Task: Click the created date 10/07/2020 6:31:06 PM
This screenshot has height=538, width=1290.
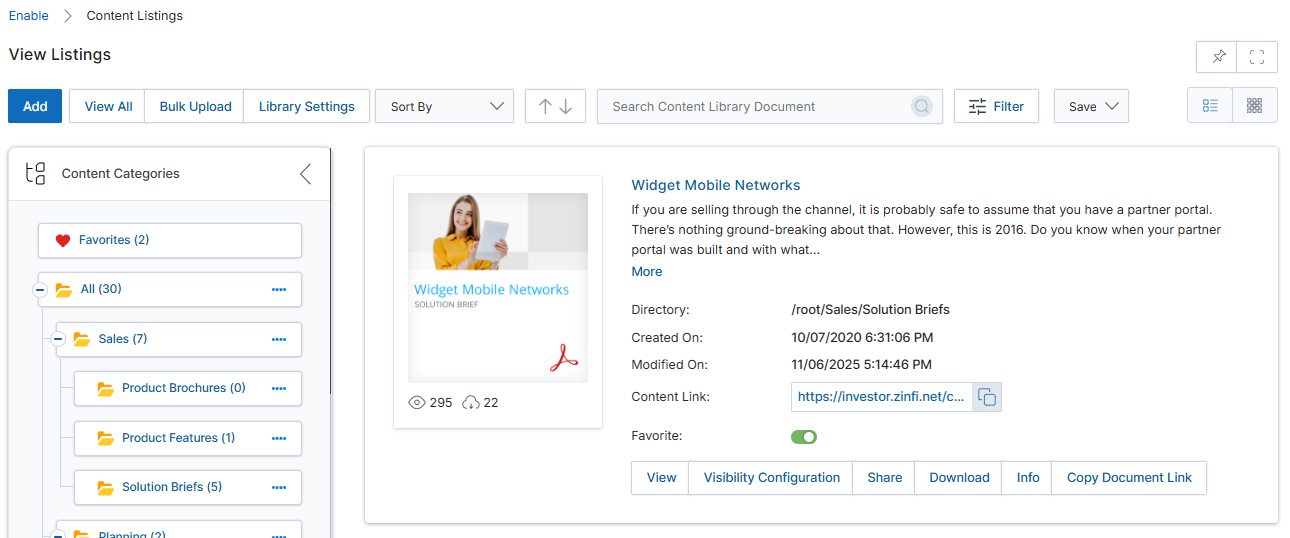Action: (x=862, y=338)
